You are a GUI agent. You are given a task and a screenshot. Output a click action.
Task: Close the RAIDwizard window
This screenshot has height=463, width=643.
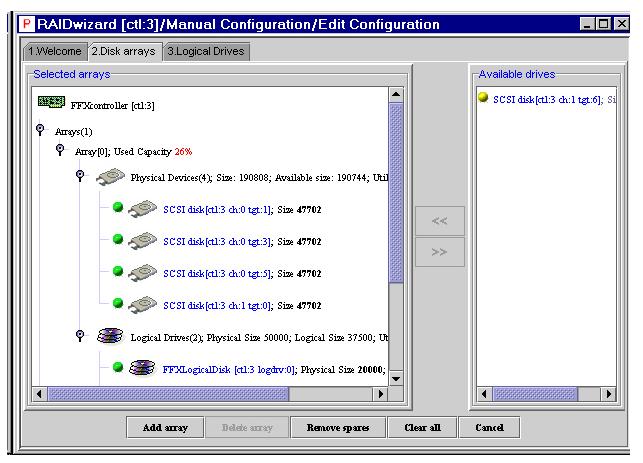[622, 24]
